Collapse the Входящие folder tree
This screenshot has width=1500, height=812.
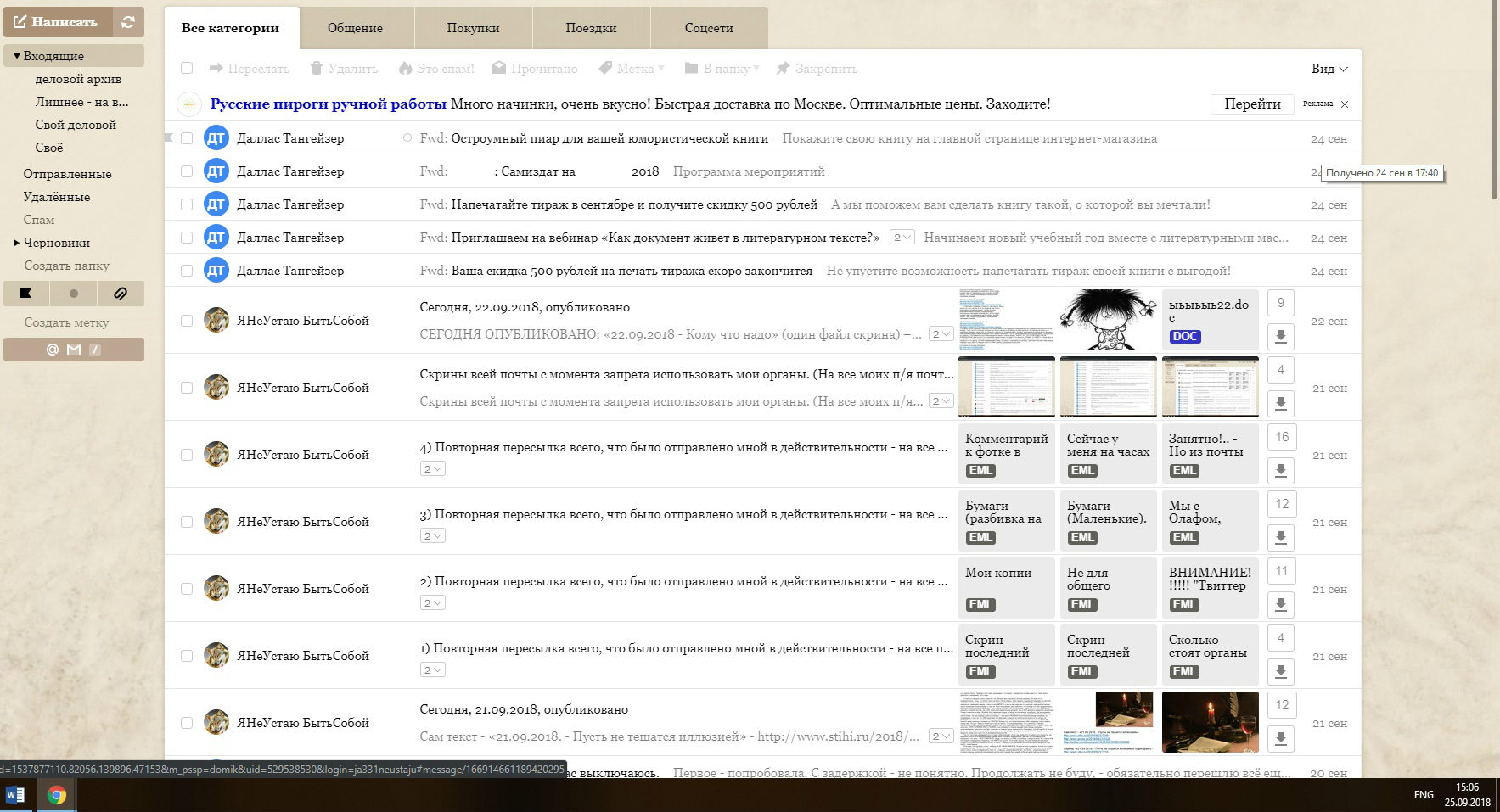click(16, 56)
